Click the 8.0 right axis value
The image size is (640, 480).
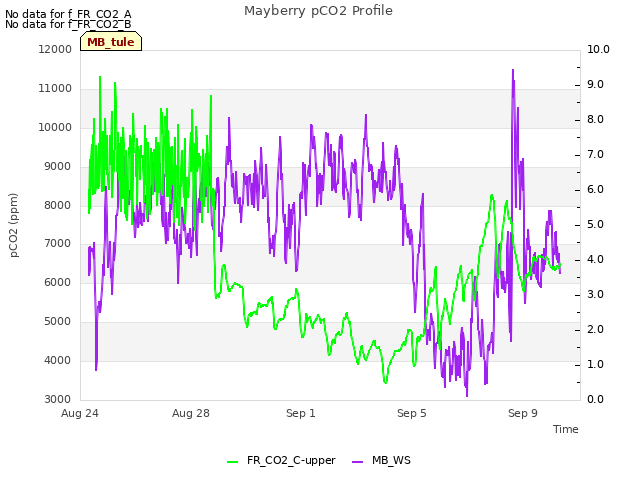[596, 120]
